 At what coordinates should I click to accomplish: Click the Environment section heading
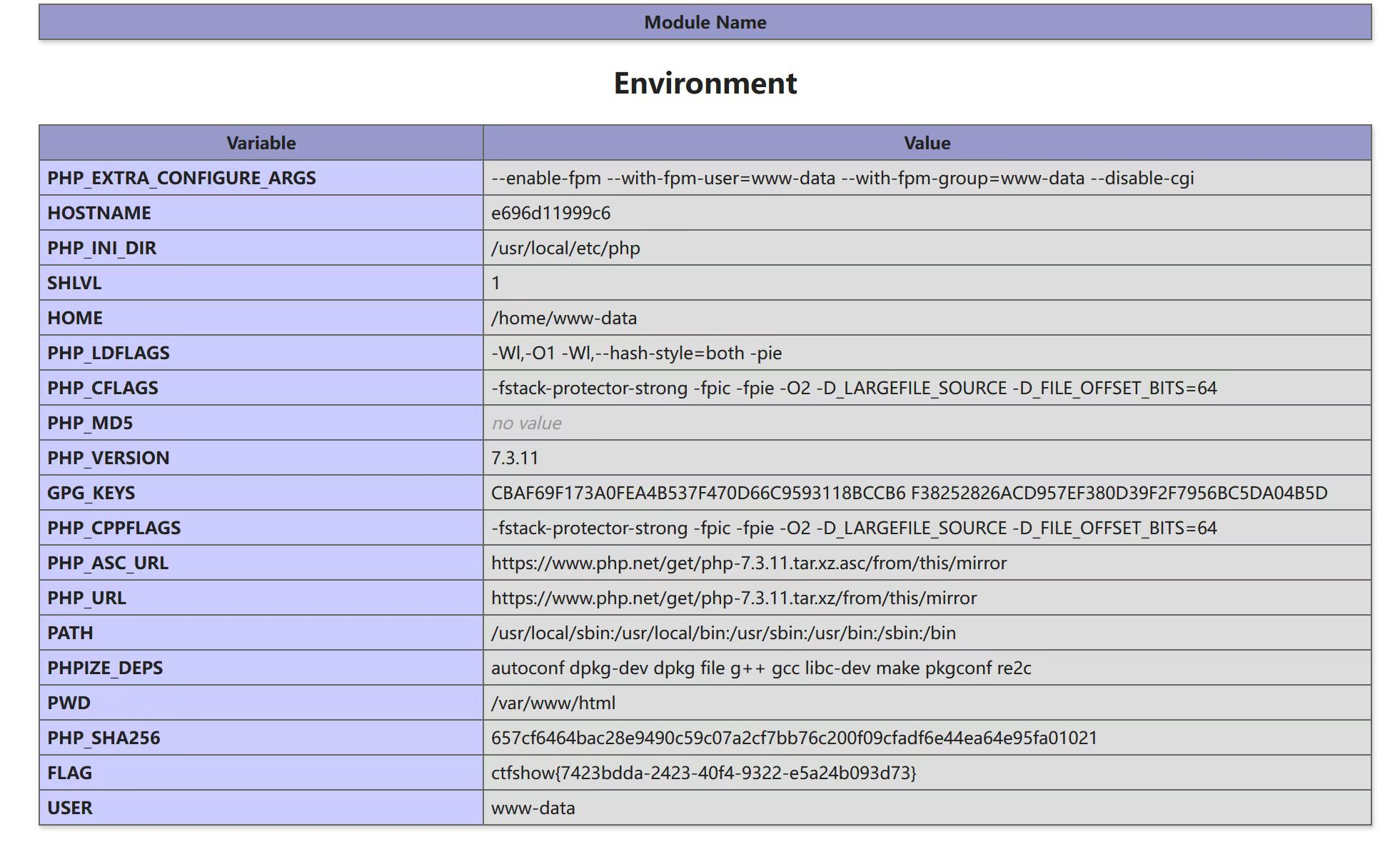(705, 83)
